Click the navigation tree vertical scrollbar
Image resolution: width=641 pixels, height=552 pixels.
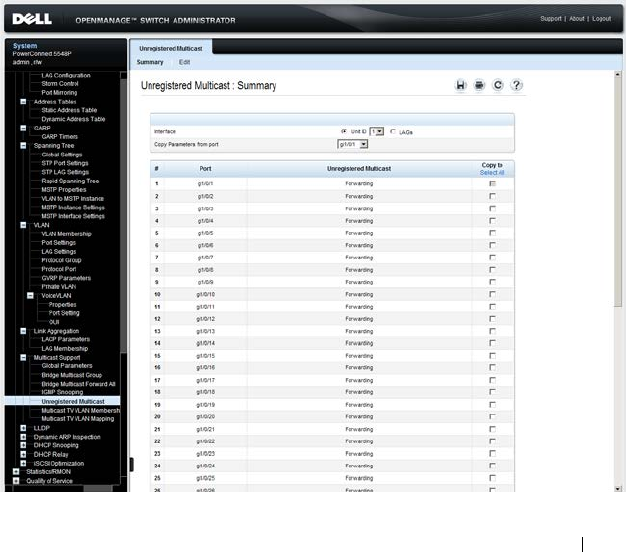[x=123, y=215]
